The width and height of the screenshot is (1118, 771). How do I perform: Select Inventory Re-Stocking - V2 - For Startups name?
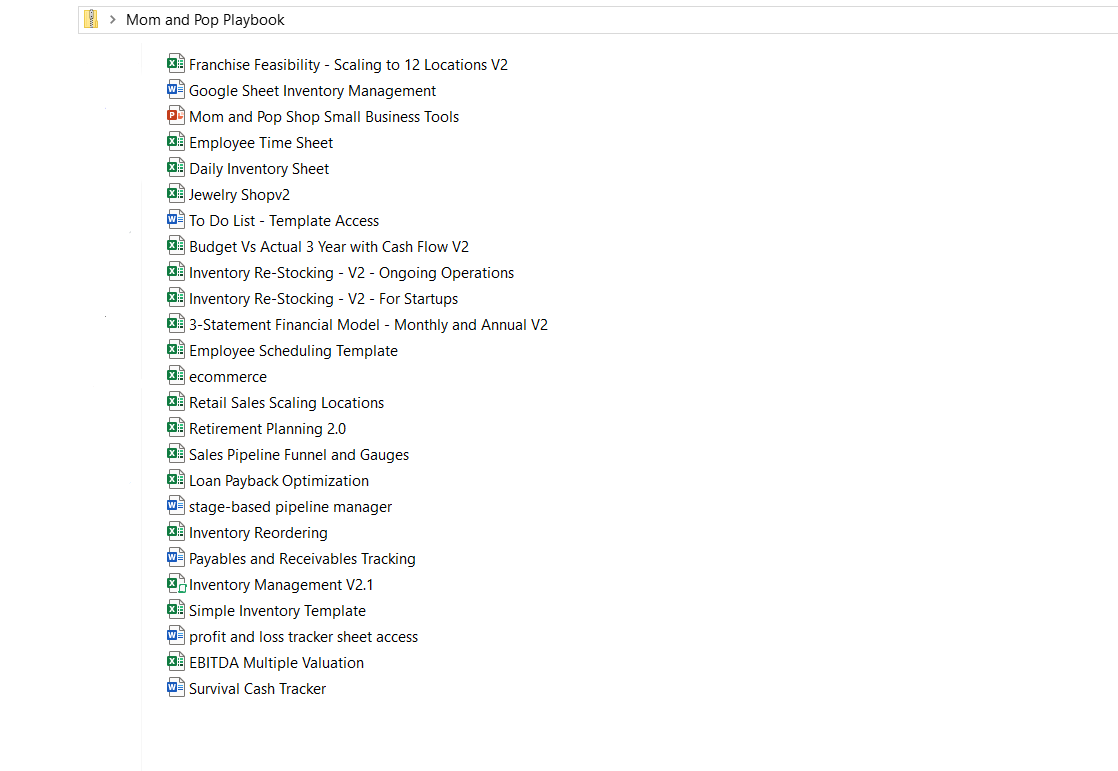point(324,299)
